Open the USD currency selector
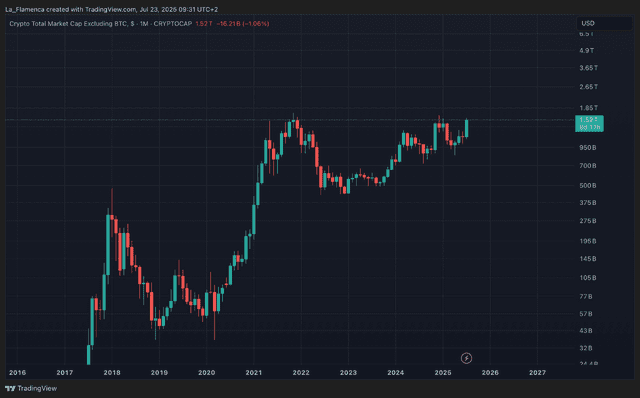The image size is (640, 398). coord(604,23)
